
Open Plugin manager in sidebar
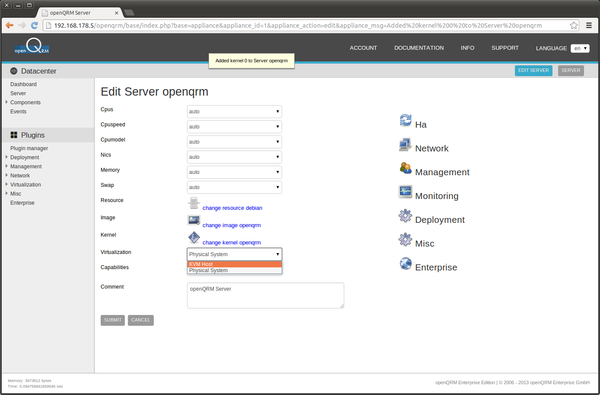[29, 148]
